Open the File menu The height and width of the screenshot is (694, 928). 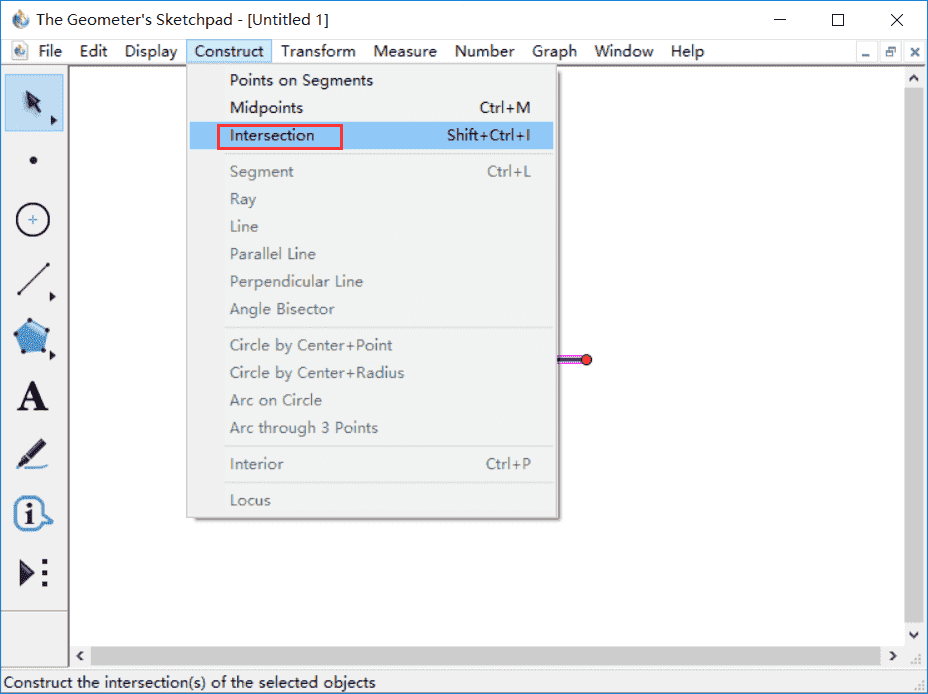(x=50, y=51)
